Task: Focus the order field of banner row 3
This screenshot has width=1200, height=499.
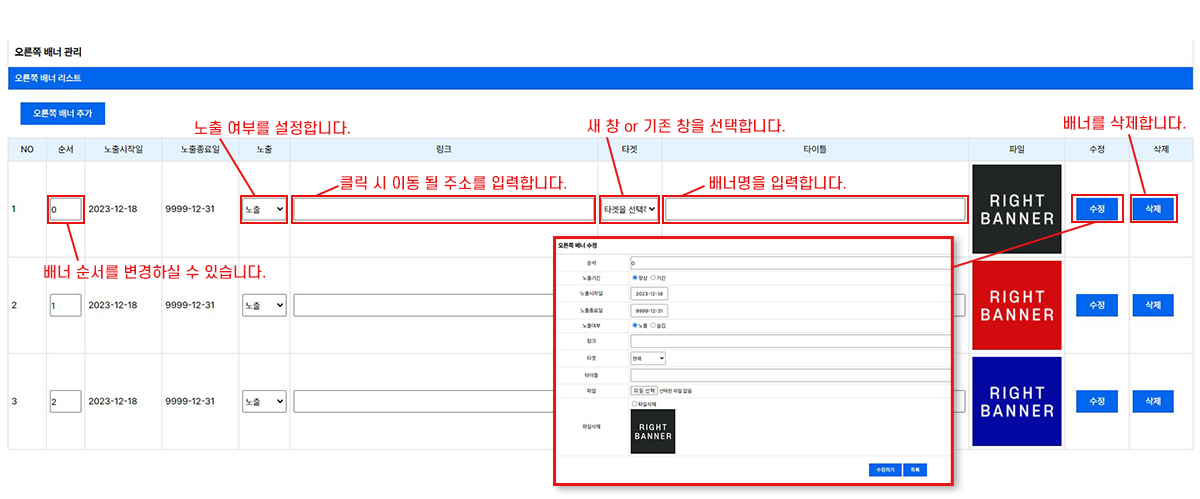Action: tap(65, 401)
